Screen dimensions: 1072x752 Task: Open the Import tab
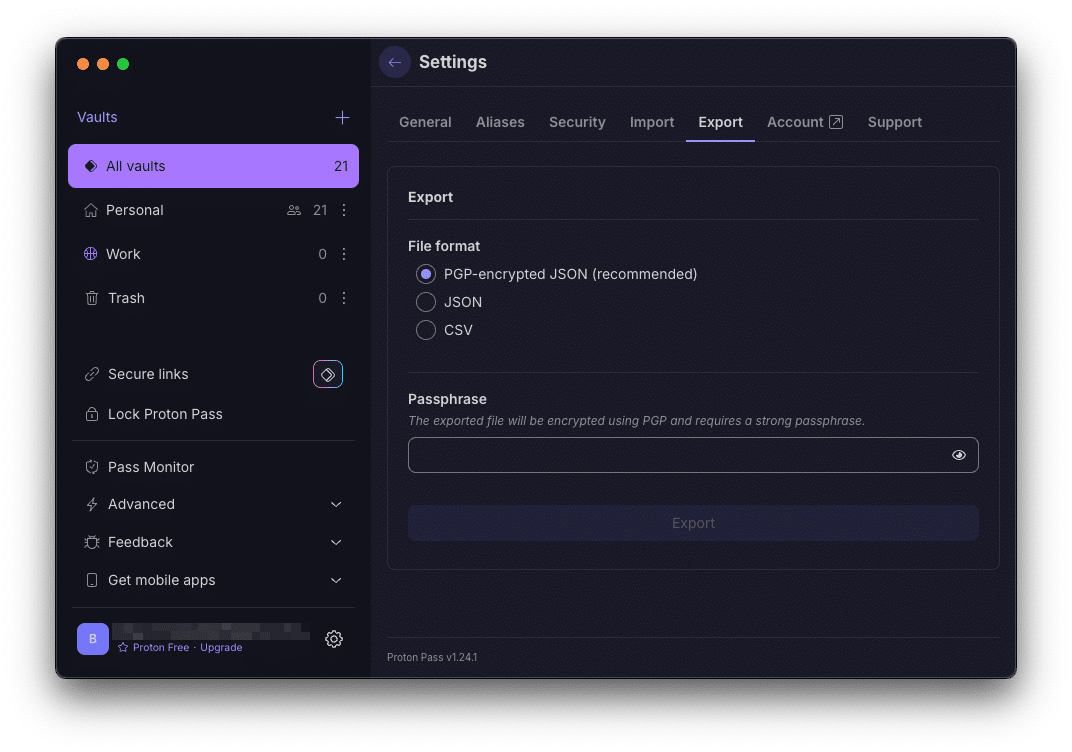coord(652,122)
